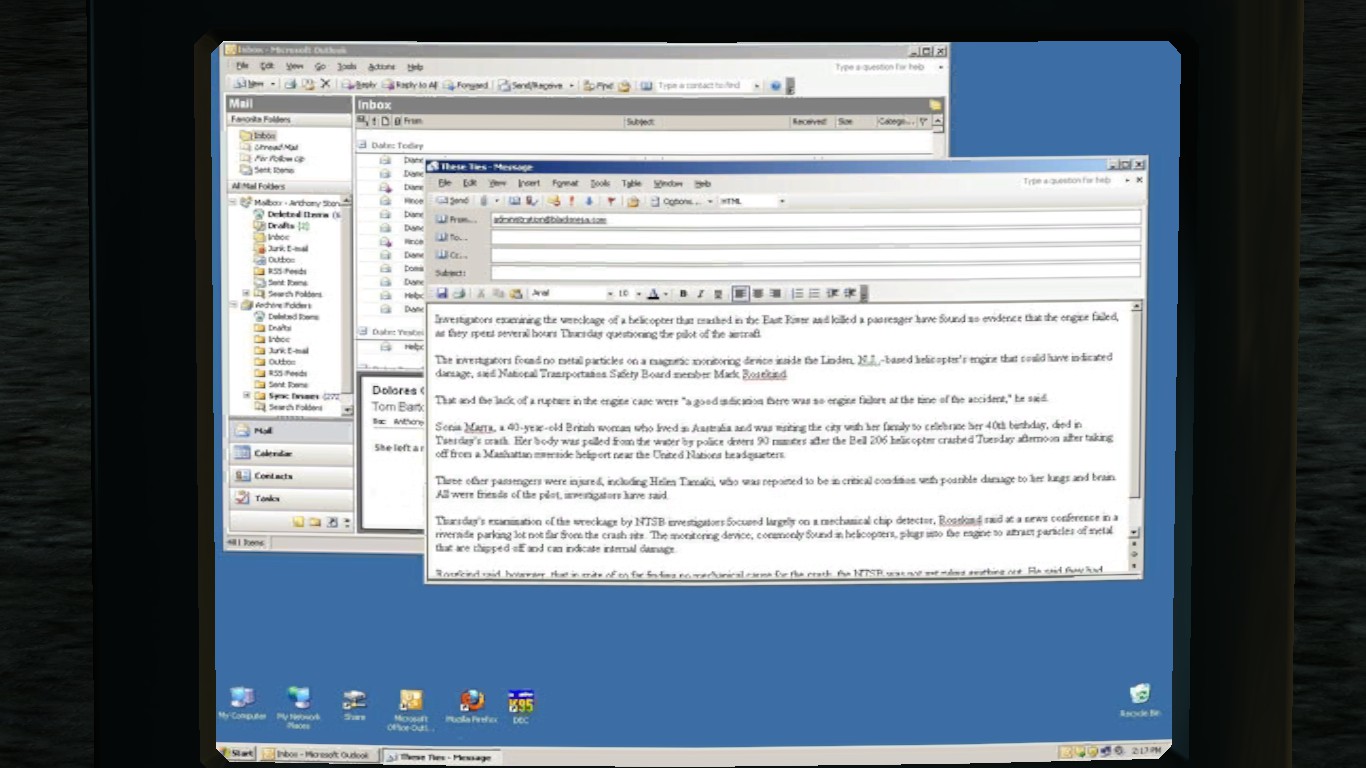Click the attach file paperclip icon
The image size is (1366, 768).
pos(484,201)
